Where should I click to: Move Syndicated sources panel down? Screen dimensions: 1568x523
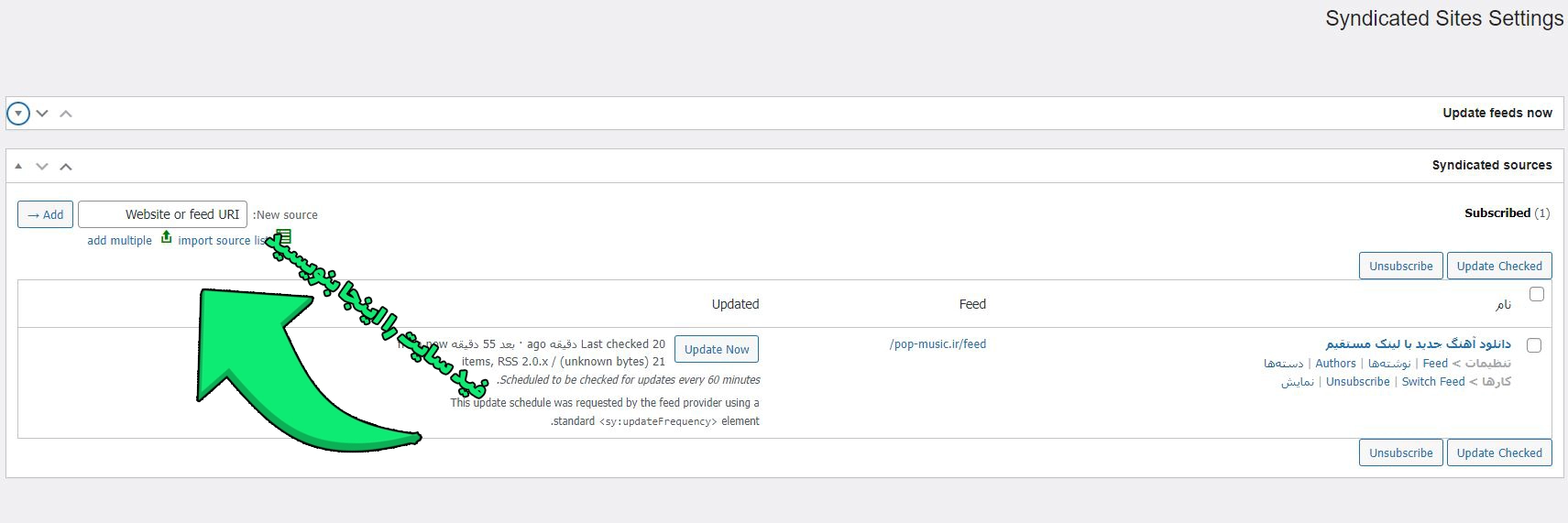coord(42,167)
